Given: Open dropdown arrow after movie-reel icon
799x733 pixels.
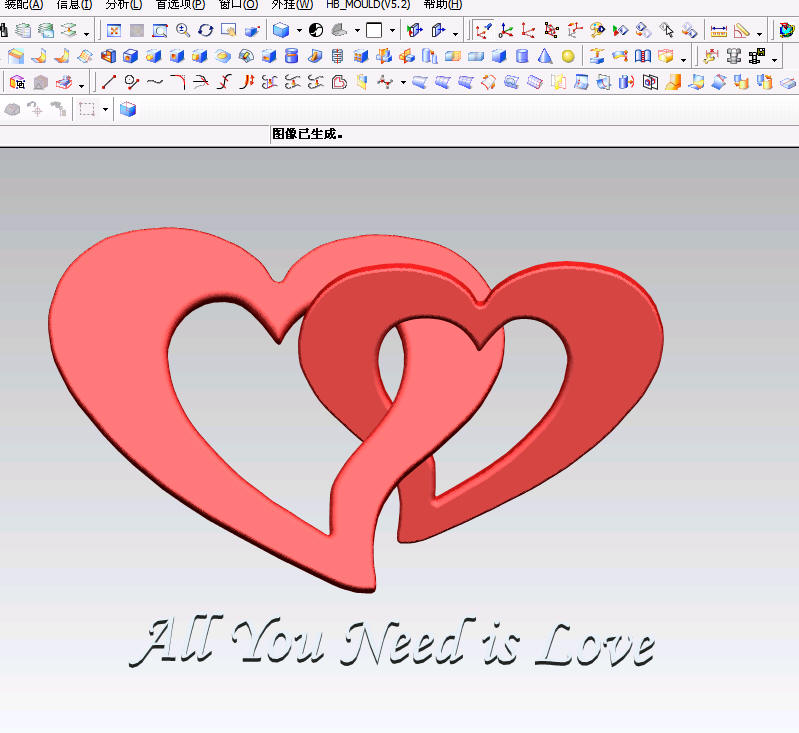Looking at the screenshot, I should point(775,60).
